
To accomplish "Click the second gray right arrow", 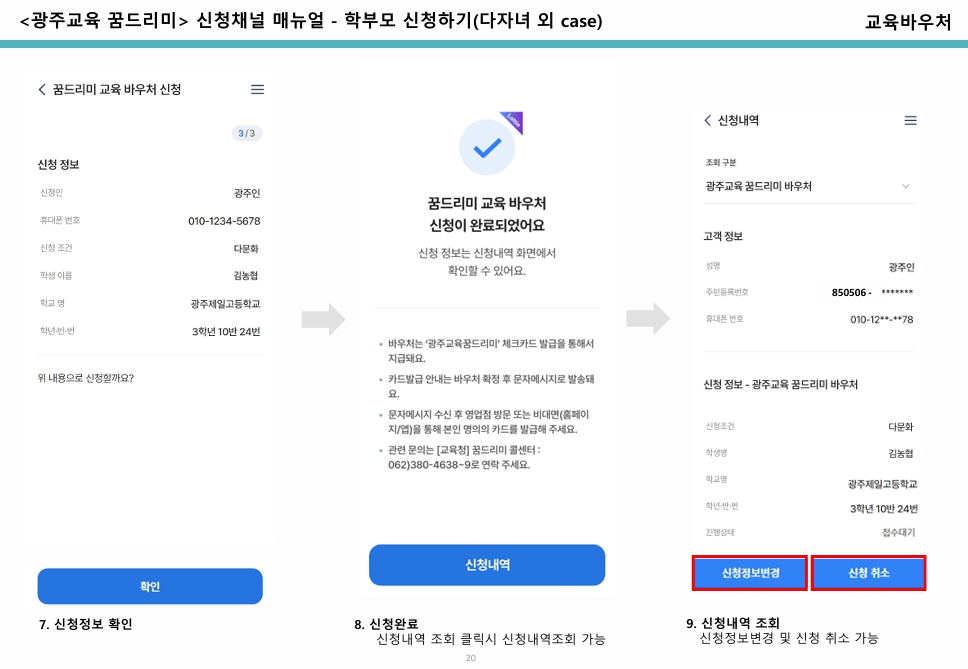I will (x=648, y=318).
